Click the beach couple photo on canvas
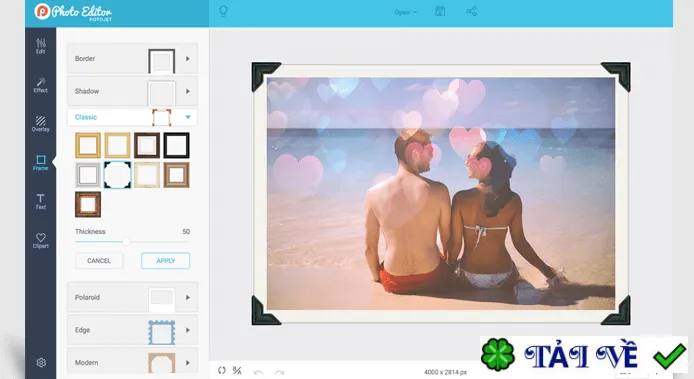 click(x=441, y=193)
